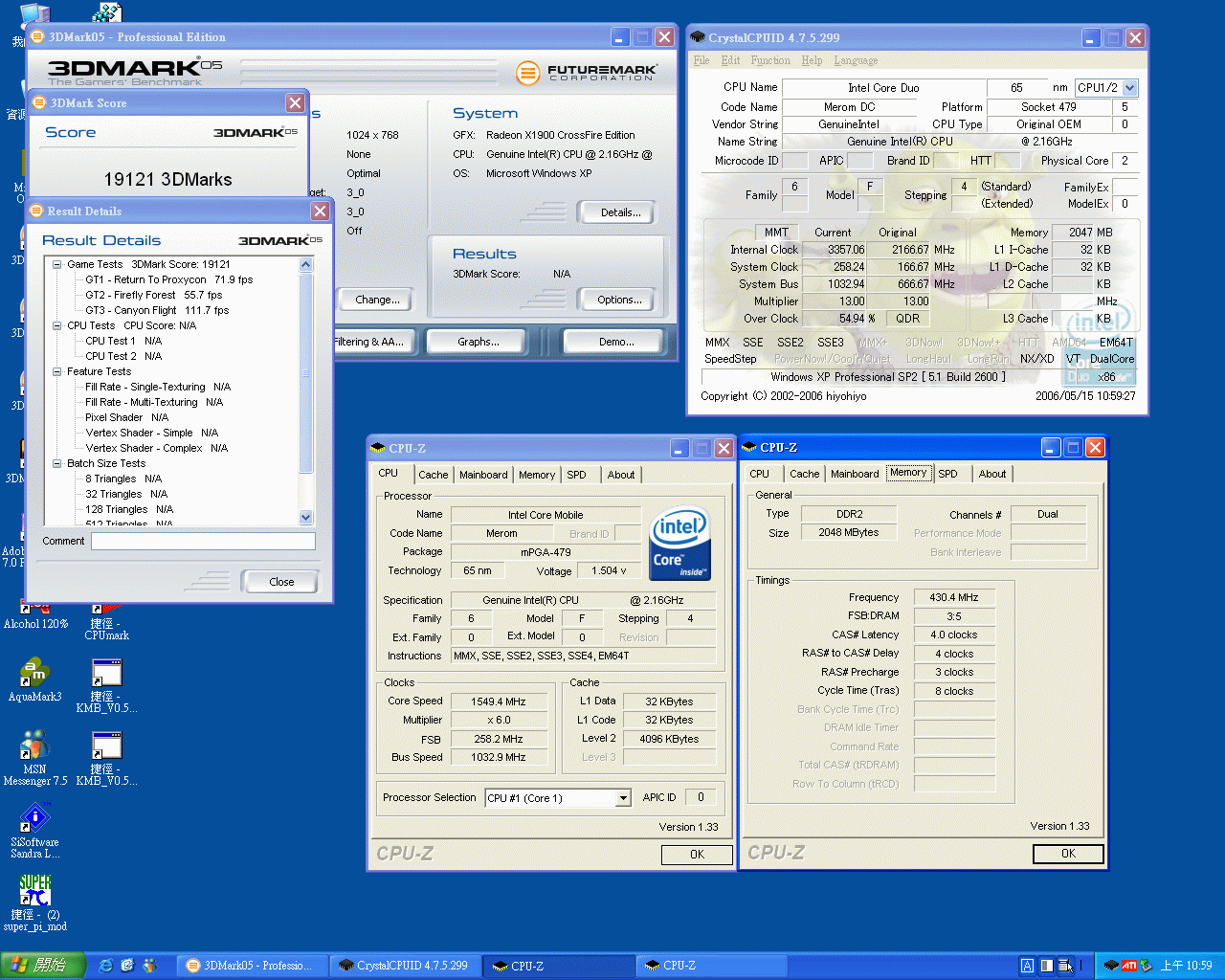Viewport: 1225px width, 980px height.
Task: Open the super_pi_mod desktop shortcut
Action: coord(34,892)
